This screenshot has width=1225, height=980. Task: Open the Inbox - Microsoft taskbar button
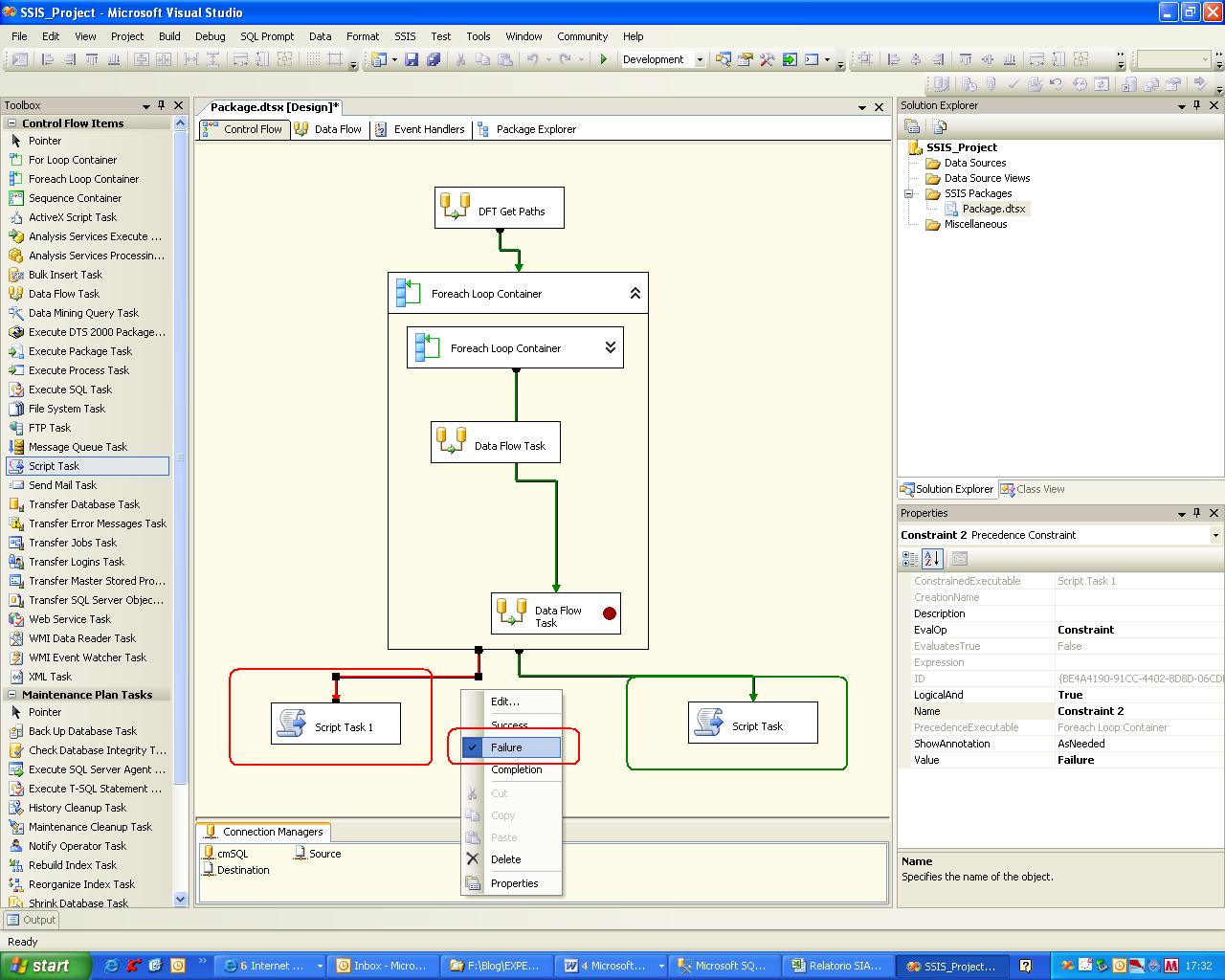coord(382,966)
